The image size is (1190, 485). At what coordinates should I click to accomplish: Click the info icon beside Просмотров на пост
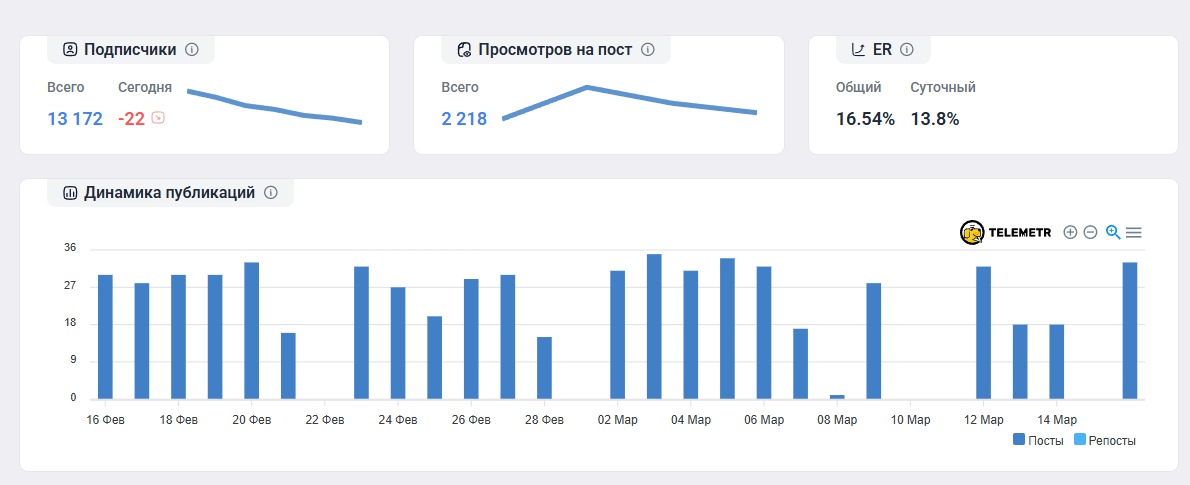tap(648, 49)
